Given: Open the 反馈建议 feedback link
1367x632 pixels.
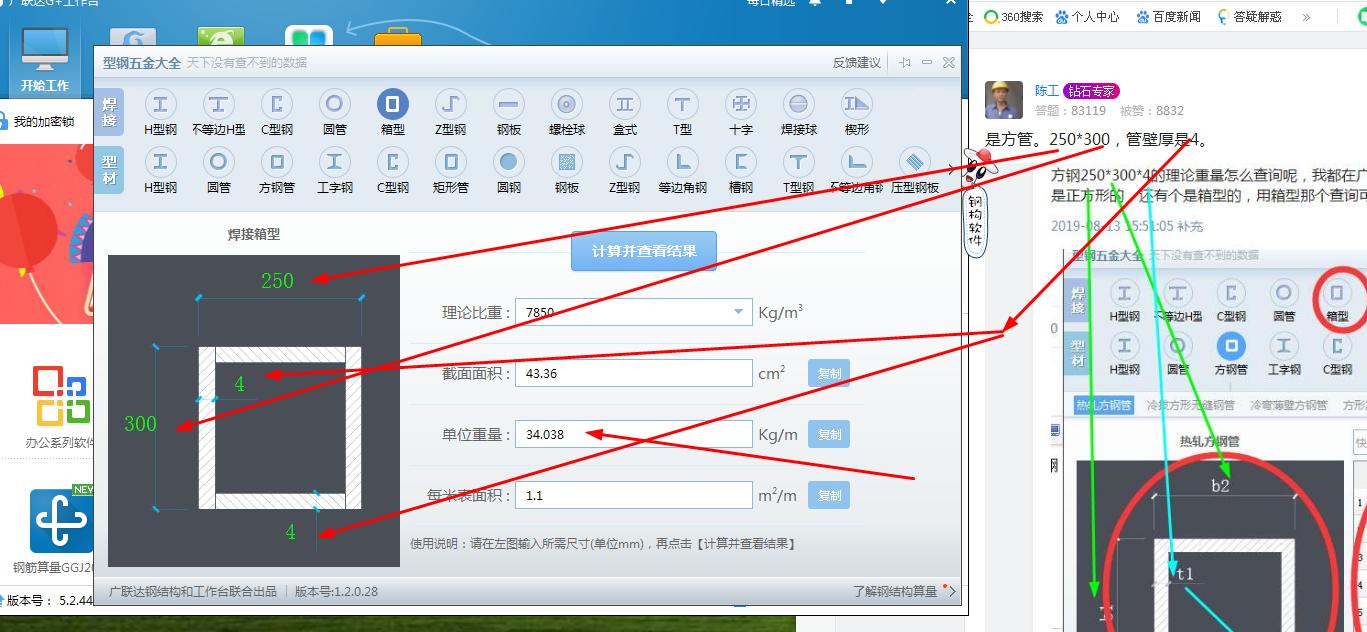Looking at the screenshot, I should point(857,62).
